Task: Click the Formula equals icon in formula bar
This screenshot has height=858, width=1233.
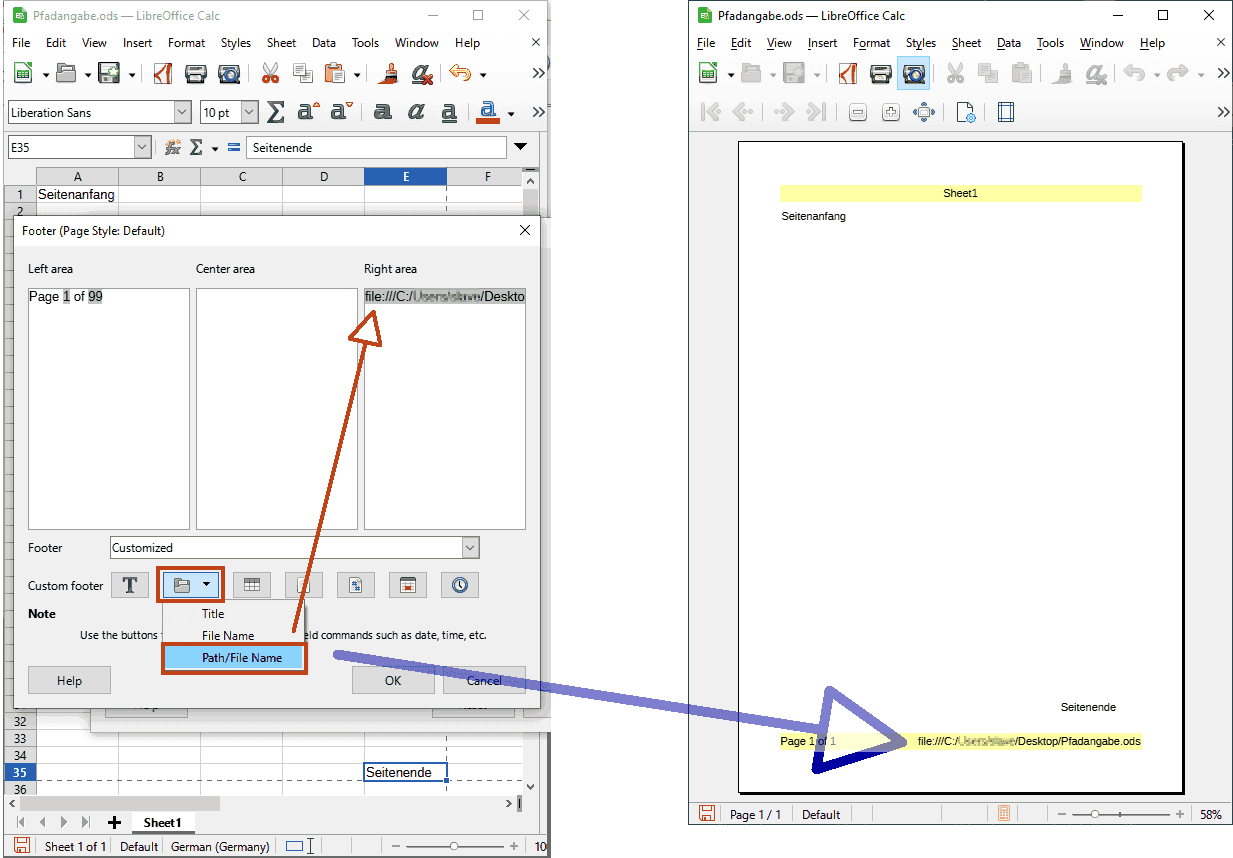Action: pyautogui.click(x=234, y=147)
